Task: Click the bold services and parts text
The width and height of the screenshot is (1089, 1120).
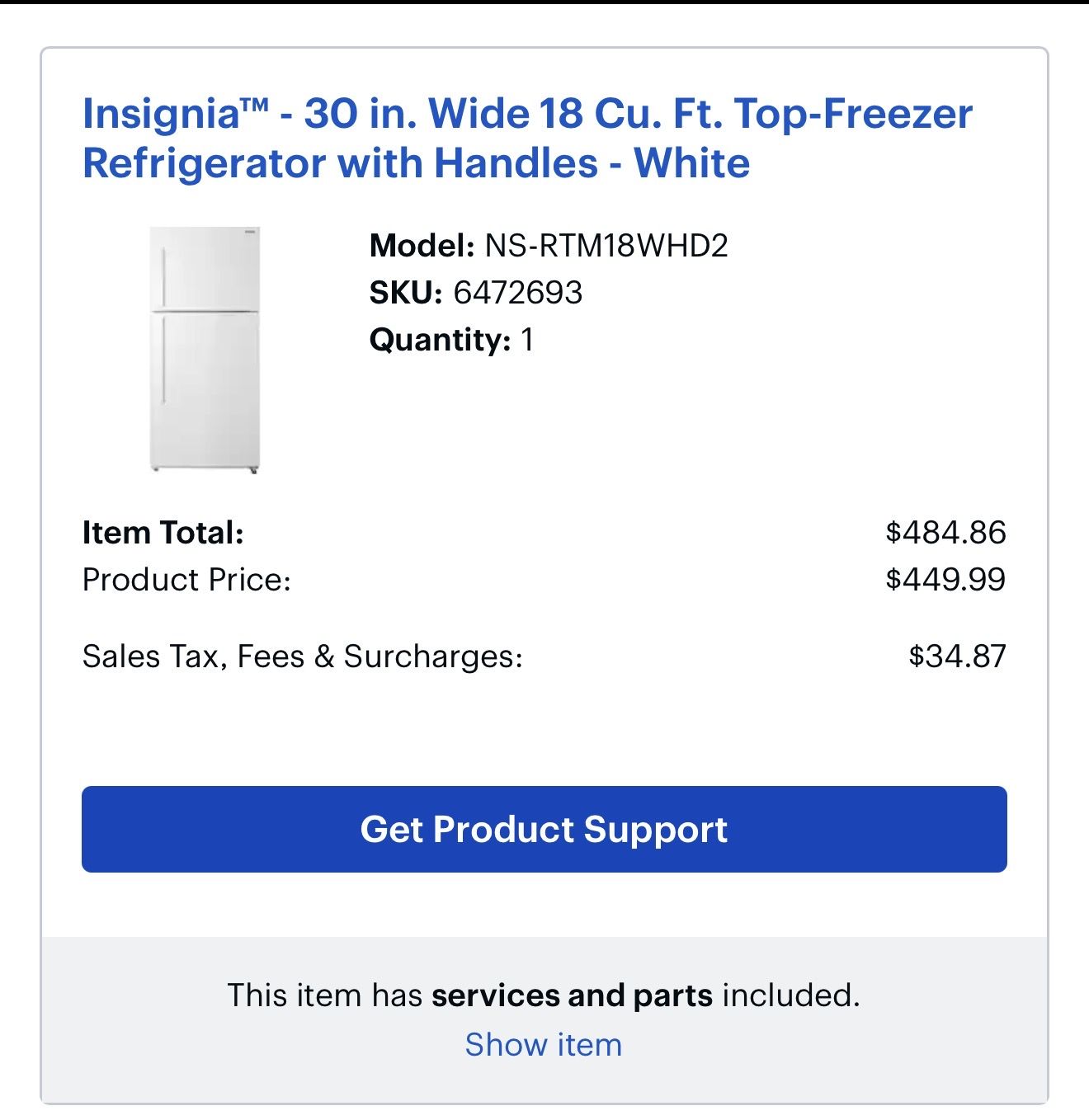Action: click(572, 995)
